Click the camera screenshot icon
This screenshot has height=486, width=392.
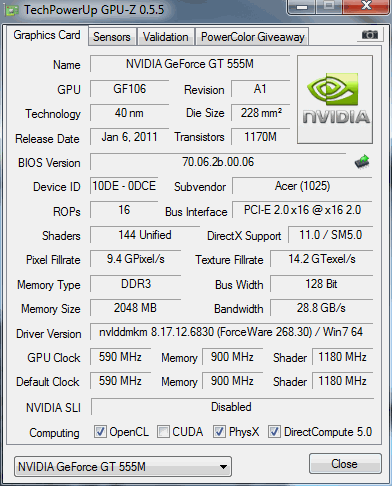(x=370, y=35)
